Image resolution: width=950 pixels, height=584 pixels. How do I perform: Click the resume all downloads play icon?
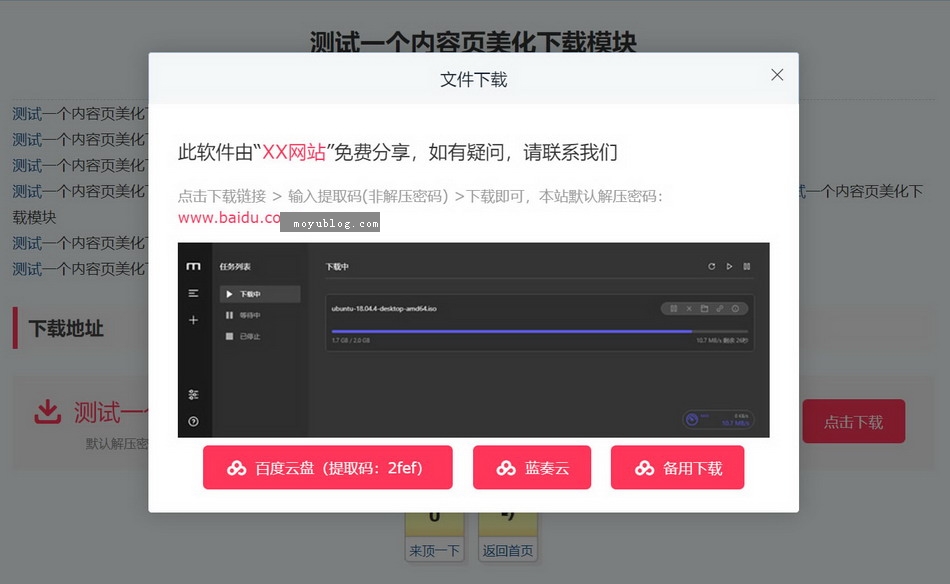click(x=729, y=265)
